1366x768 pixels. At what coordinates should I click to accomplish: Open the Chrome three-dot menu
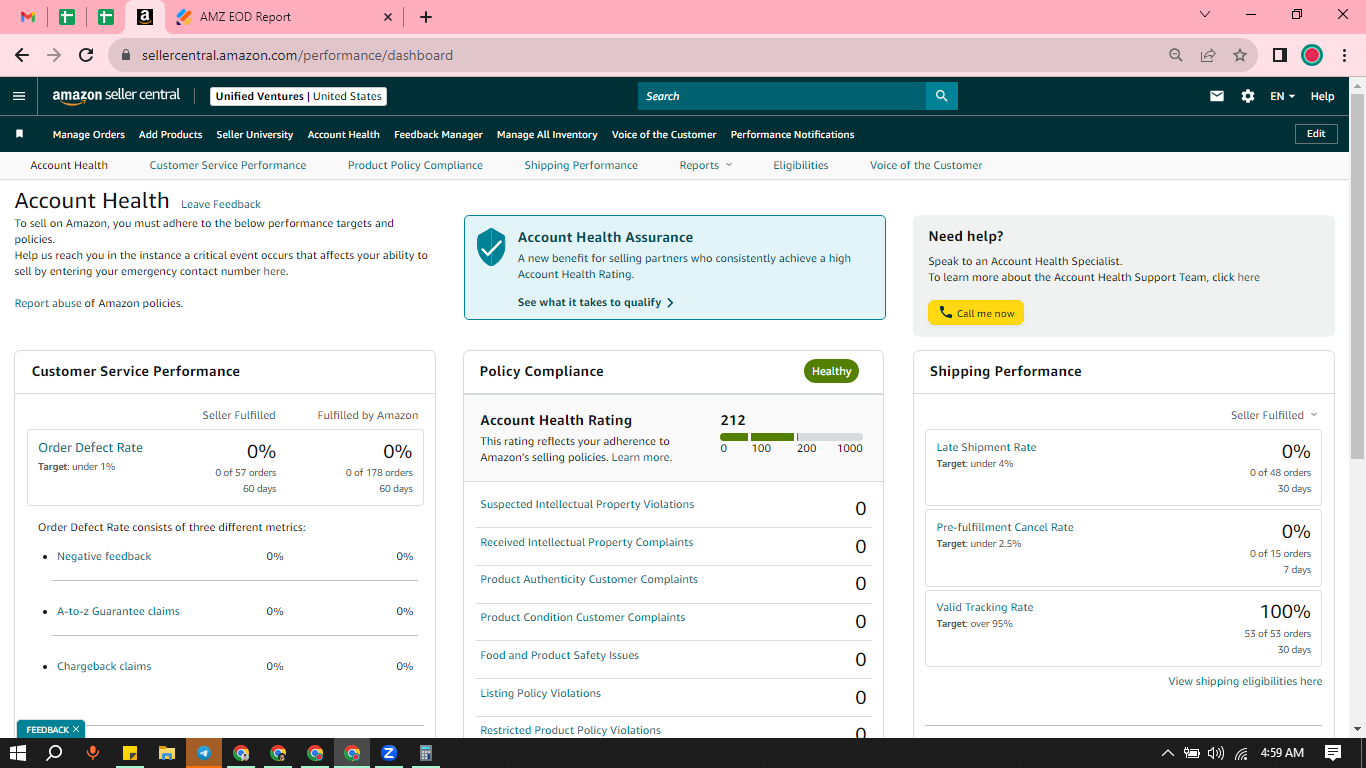(1343, 55)
